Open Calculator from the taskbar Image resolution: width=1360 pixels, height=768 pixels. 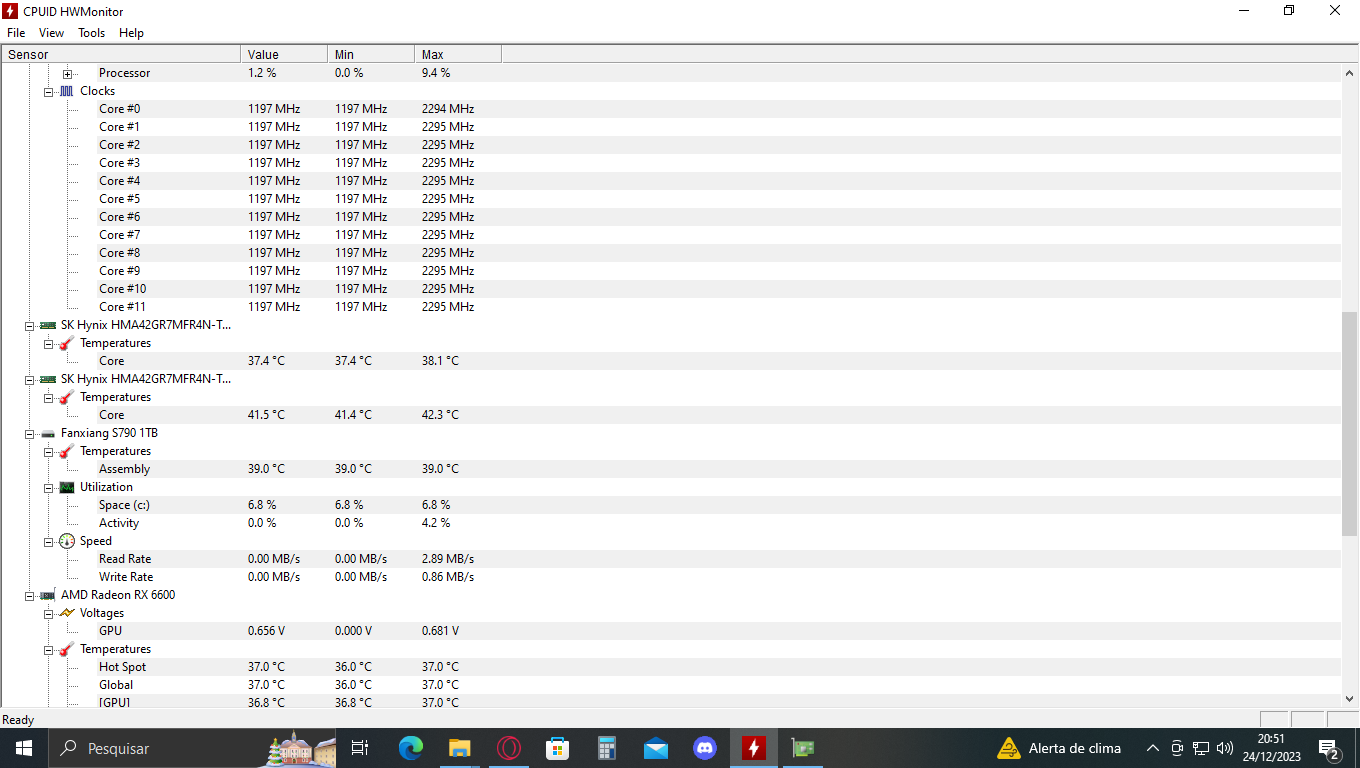pos(607,748)
